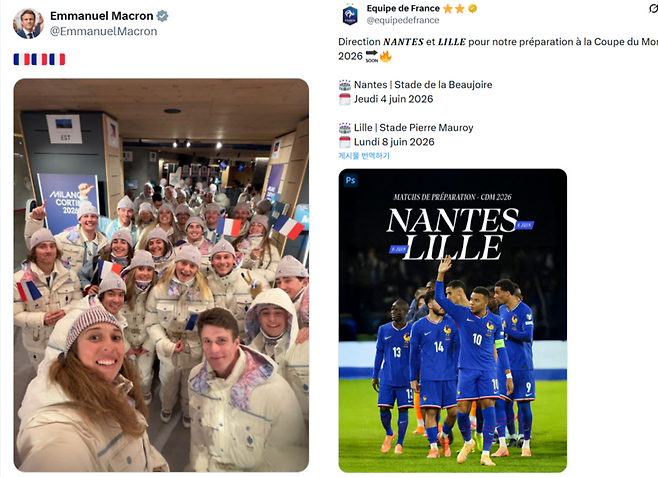The image size is (658, 477).
Task: Open the @EmmanuelMacron handle link
Action: click(x=104, y=31)
